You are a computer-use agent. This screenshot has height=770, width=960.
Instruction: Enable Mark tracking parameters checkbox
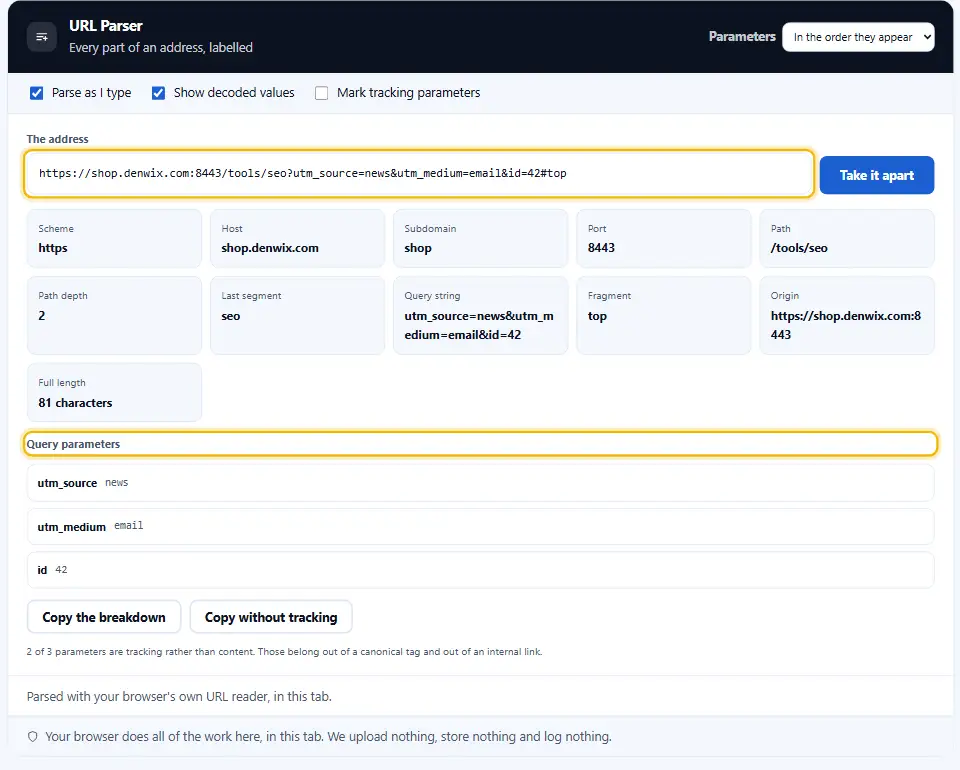321,93
